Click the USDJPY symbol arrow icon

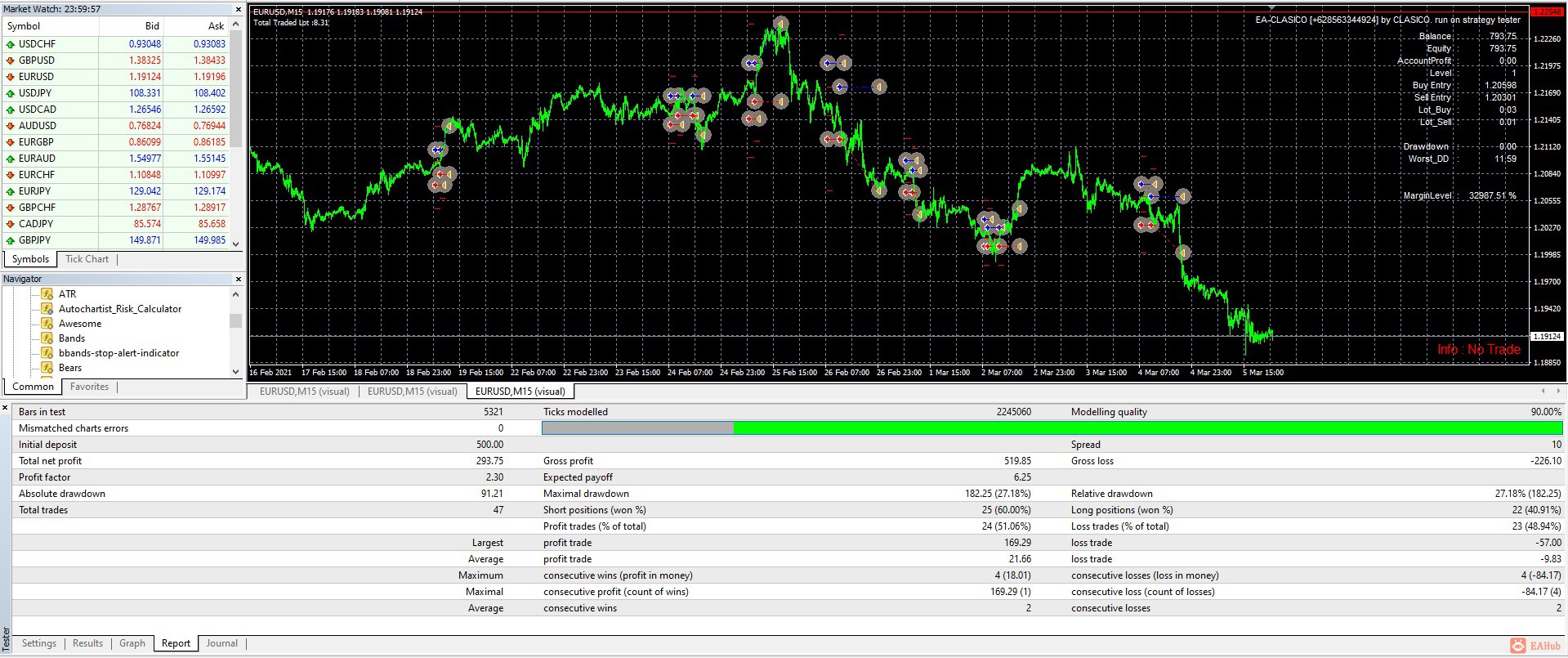(x=11, y=93)
